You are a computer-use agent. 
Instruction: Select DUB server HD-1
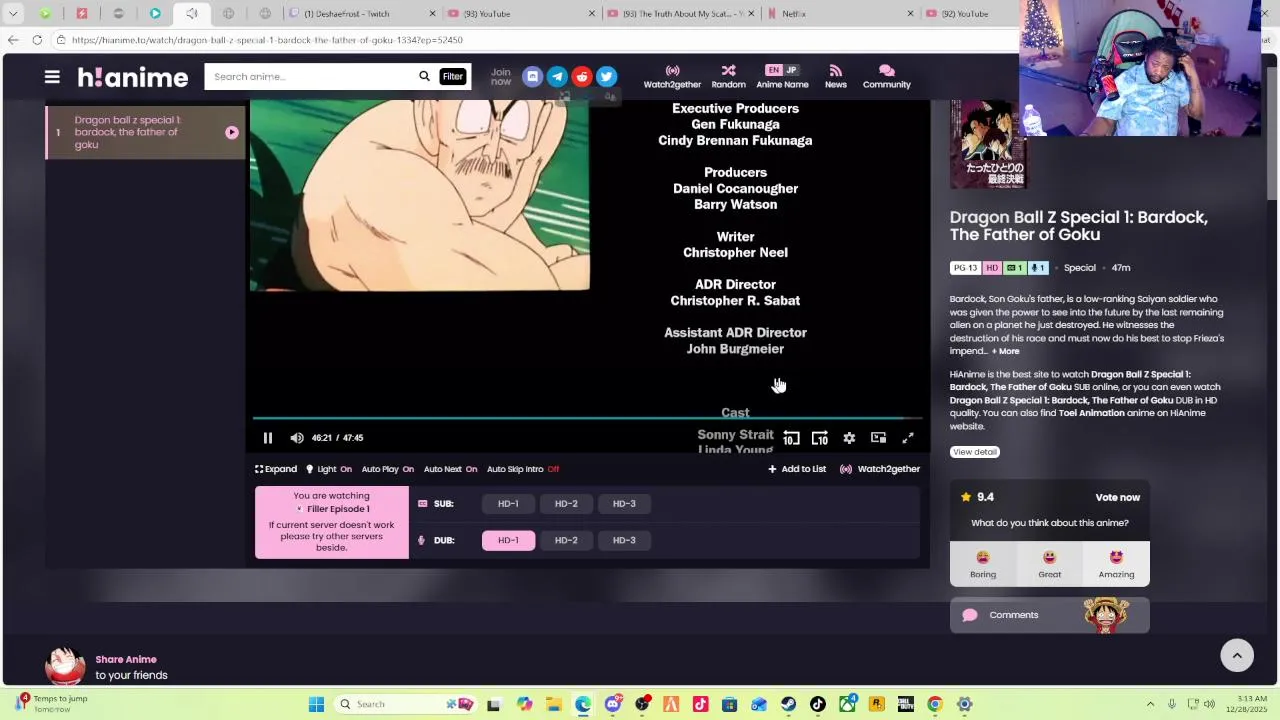(508, 540)
